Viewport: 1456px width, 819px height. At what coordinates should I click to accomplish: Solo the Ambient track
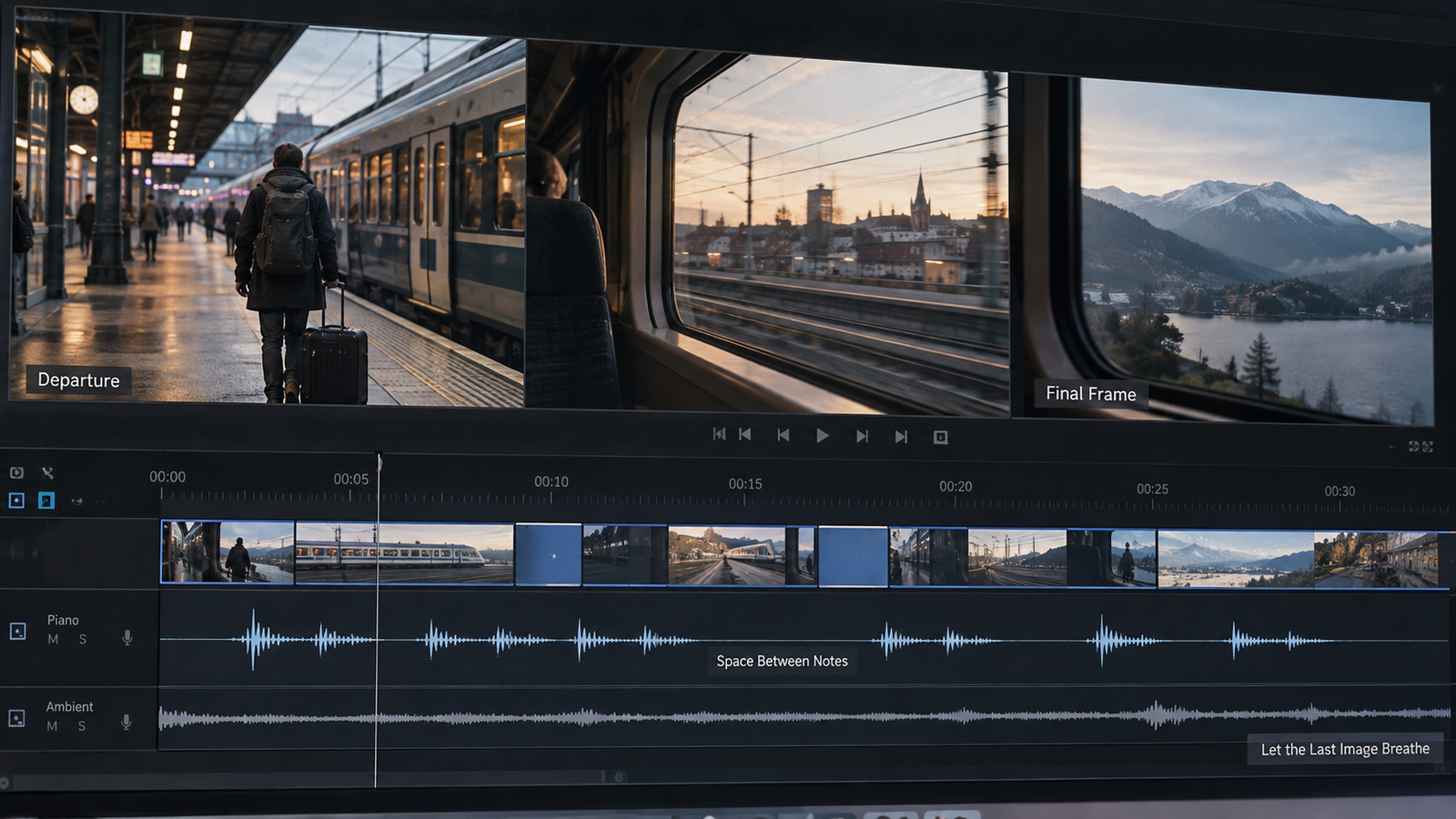[82, 726]
